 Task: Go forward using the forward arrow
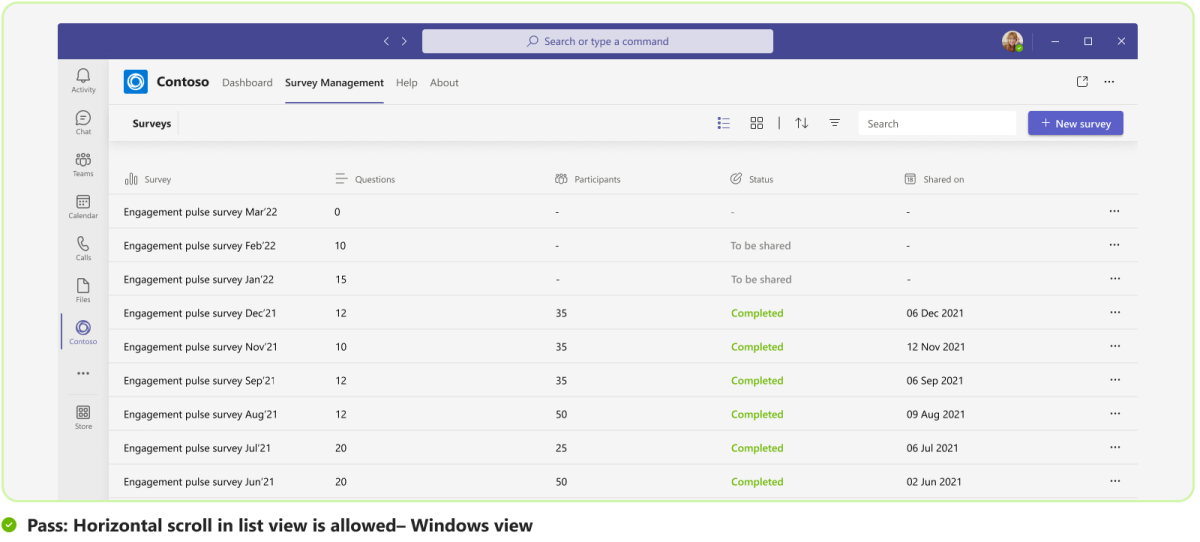pyautogui.click(x=404, y=41)
